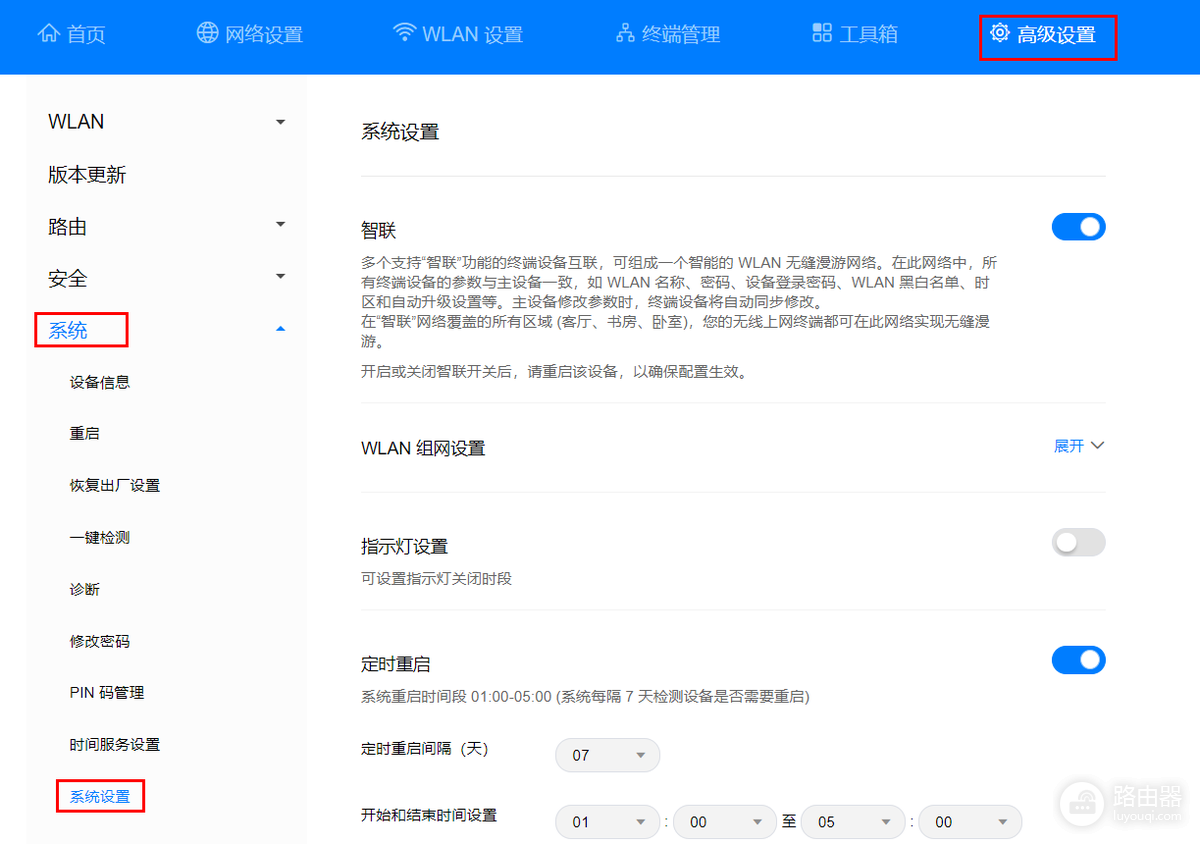Open the 设备信息 submenu item

tap(100, 382)
